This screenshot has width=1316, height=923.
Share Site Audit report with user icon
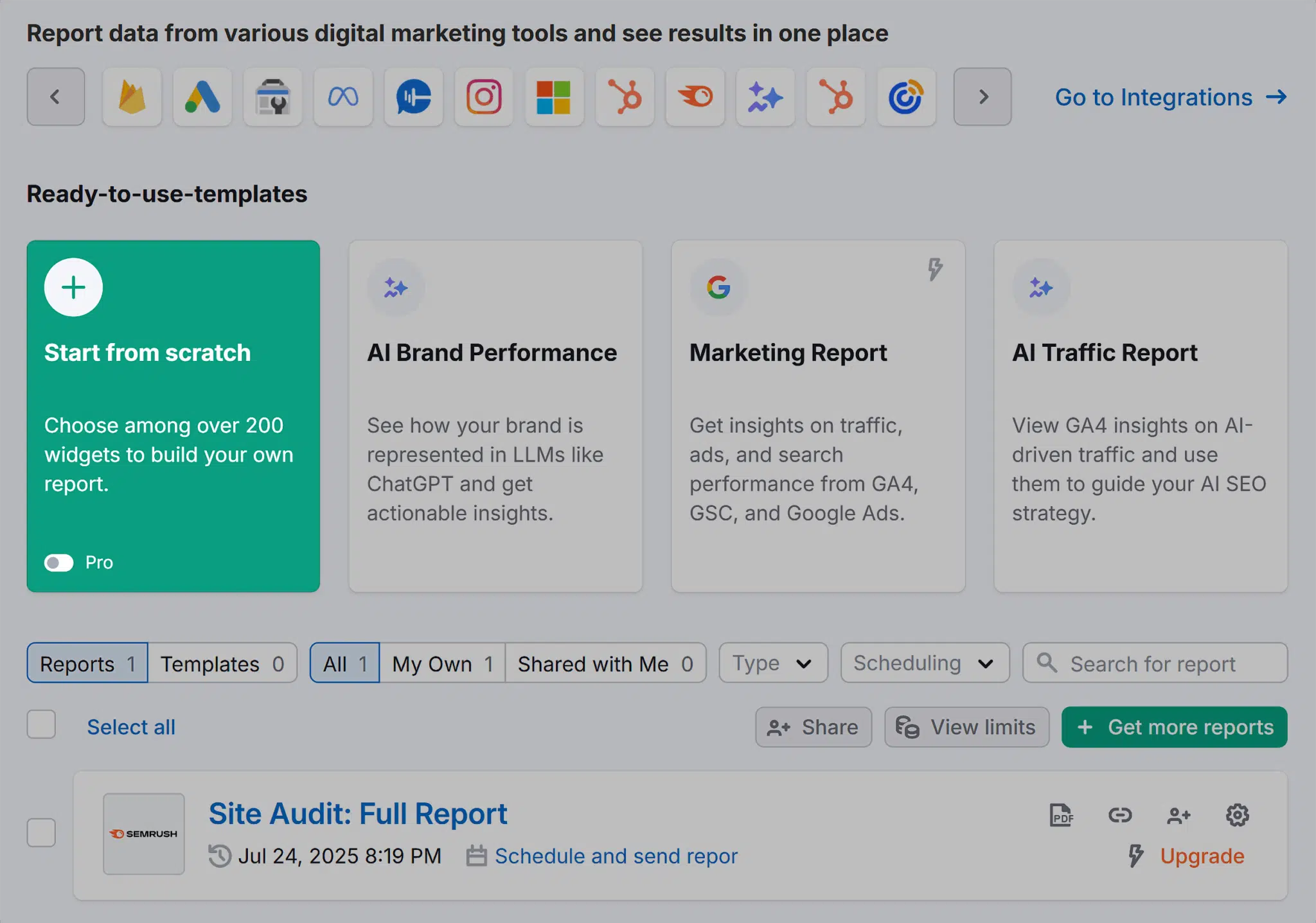click(x=1178, y=815)
